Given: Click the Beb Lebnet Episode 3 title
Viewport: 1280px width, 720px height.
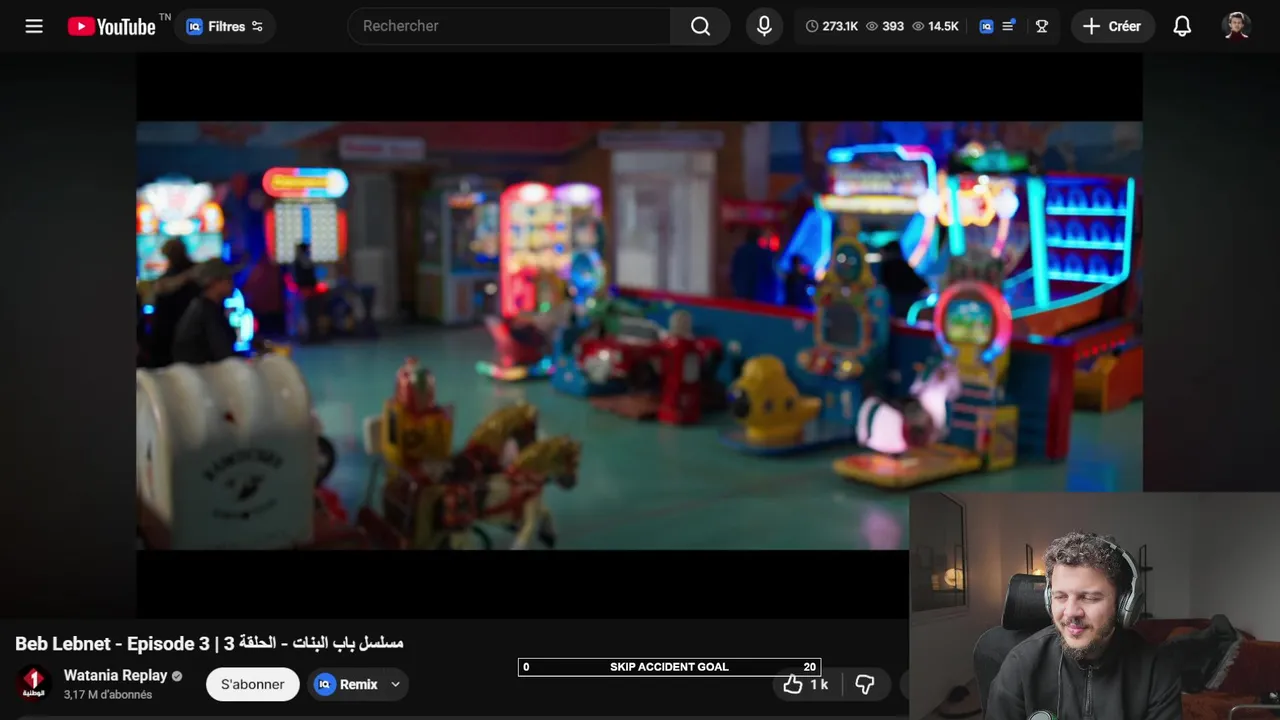Looking at the screenshot, I should (209, 643).
